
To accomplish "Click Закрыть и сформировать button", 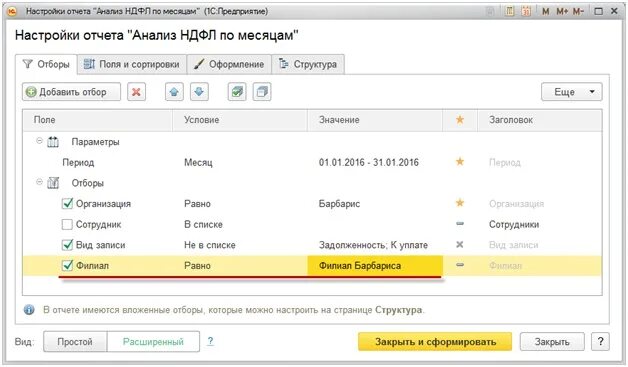I will coord(435,342).
